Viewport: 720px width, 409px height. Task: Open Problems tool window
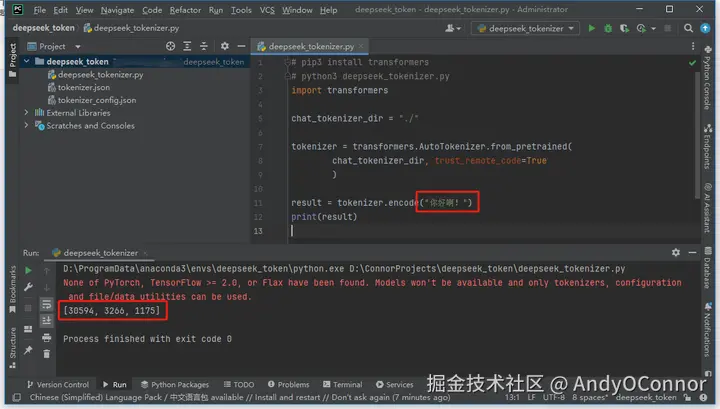click(288, 385)
